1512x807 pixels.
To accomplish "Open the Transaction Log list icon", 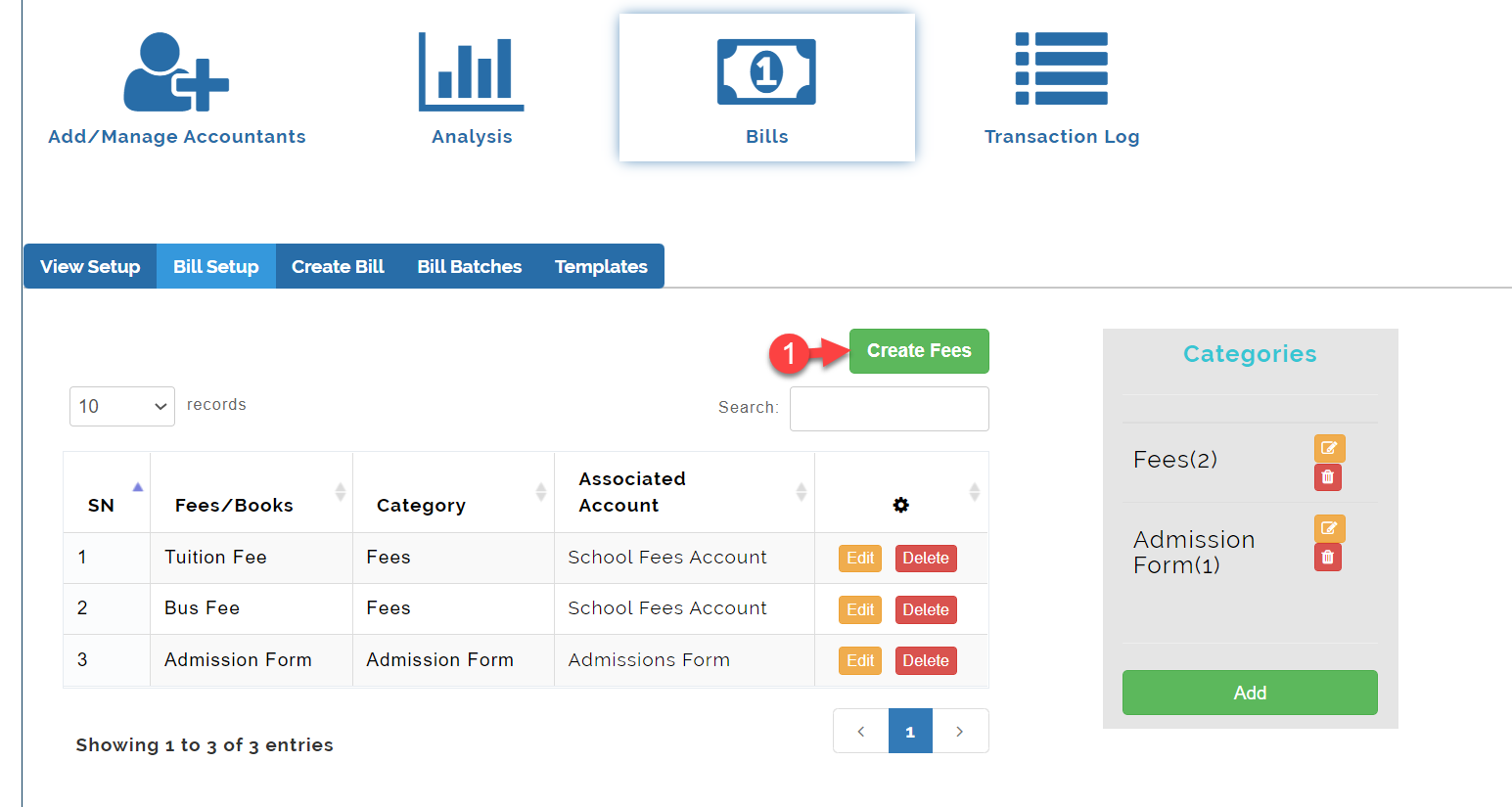I will coord(1062,68).
